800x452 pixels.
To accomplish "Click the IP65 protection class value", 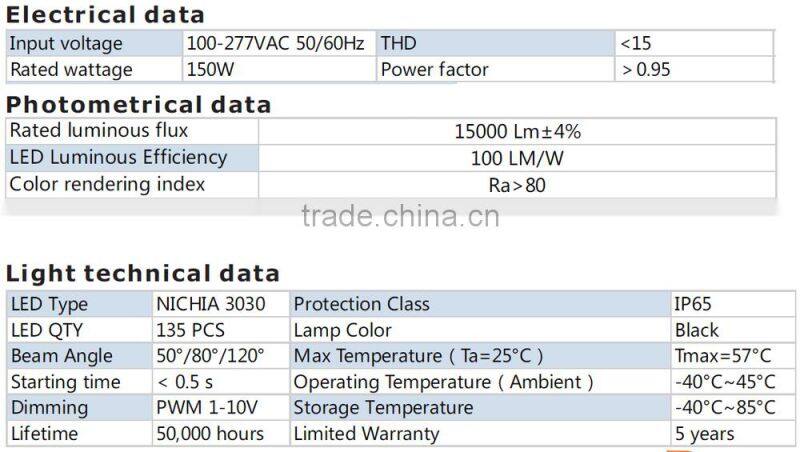I will coord(693,304).
